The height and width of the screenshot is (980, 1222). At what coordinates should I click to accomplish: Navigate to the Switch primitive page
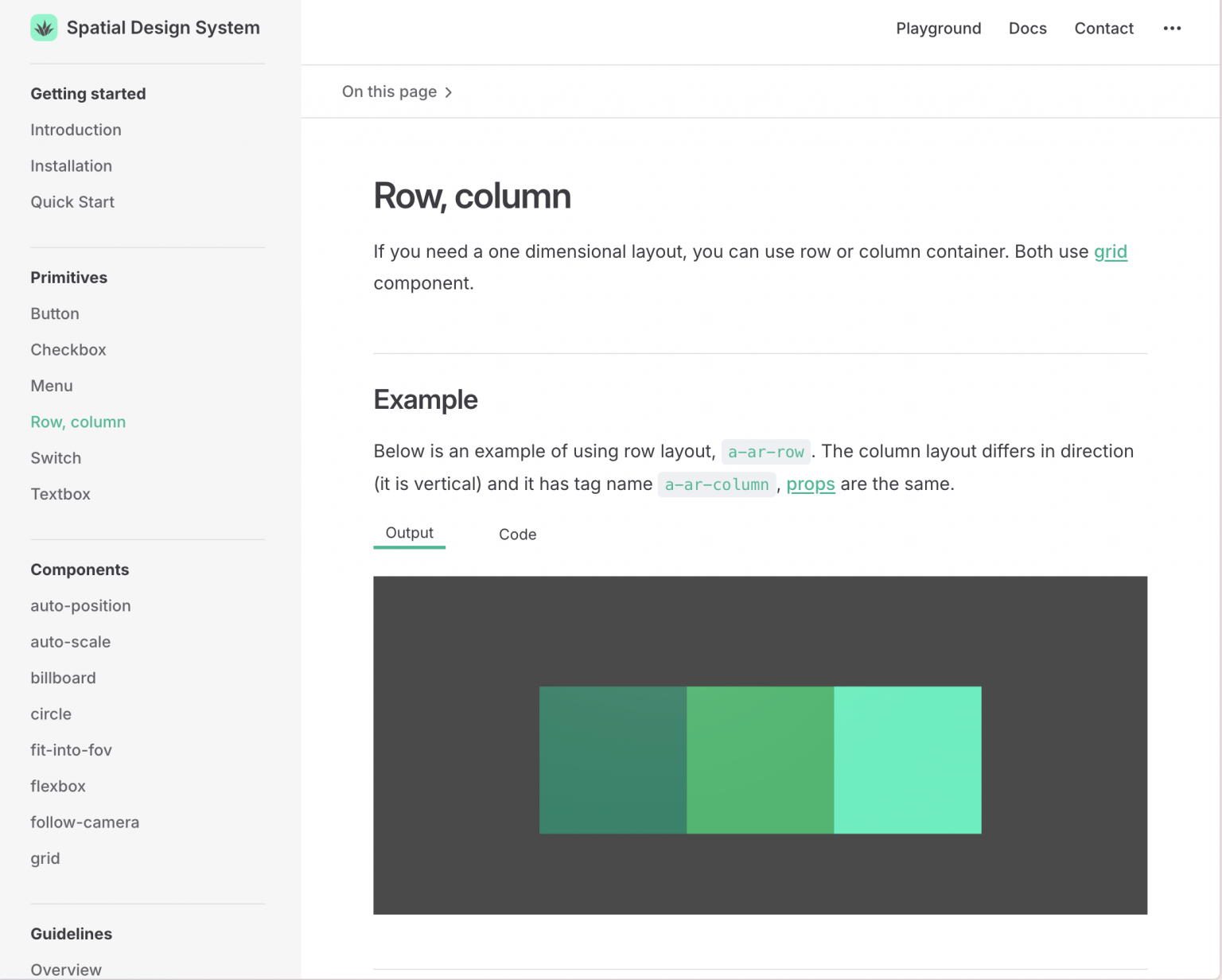point(56,458)
